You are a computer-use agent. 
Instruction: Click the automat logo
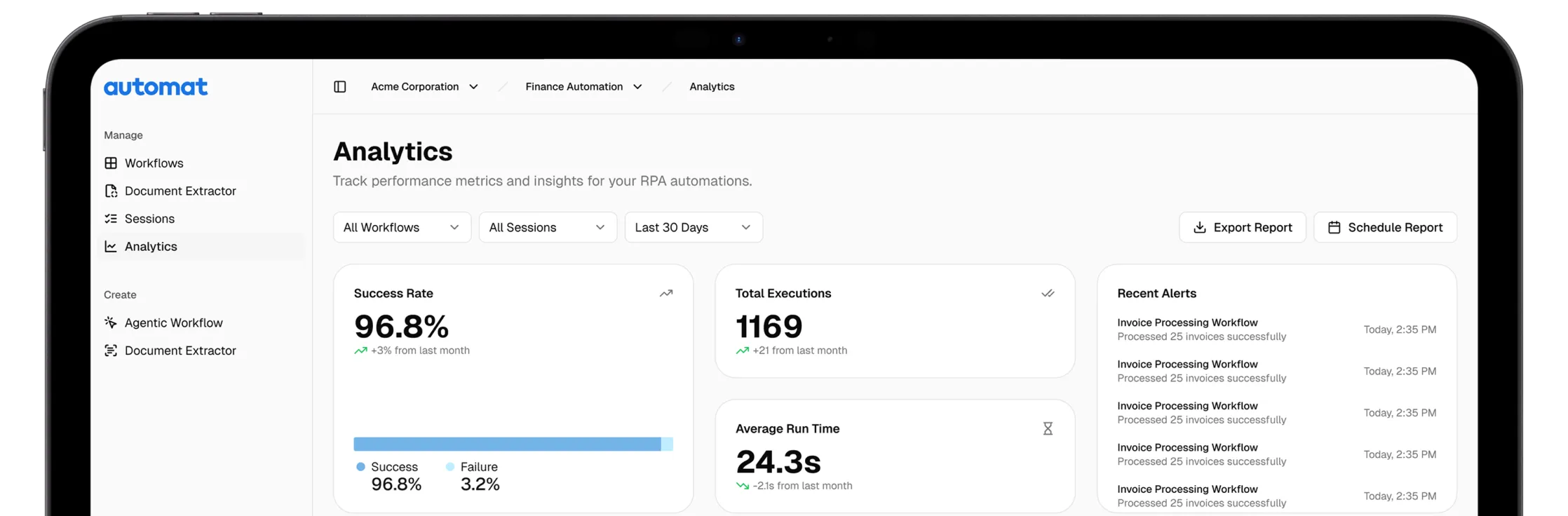156,86
